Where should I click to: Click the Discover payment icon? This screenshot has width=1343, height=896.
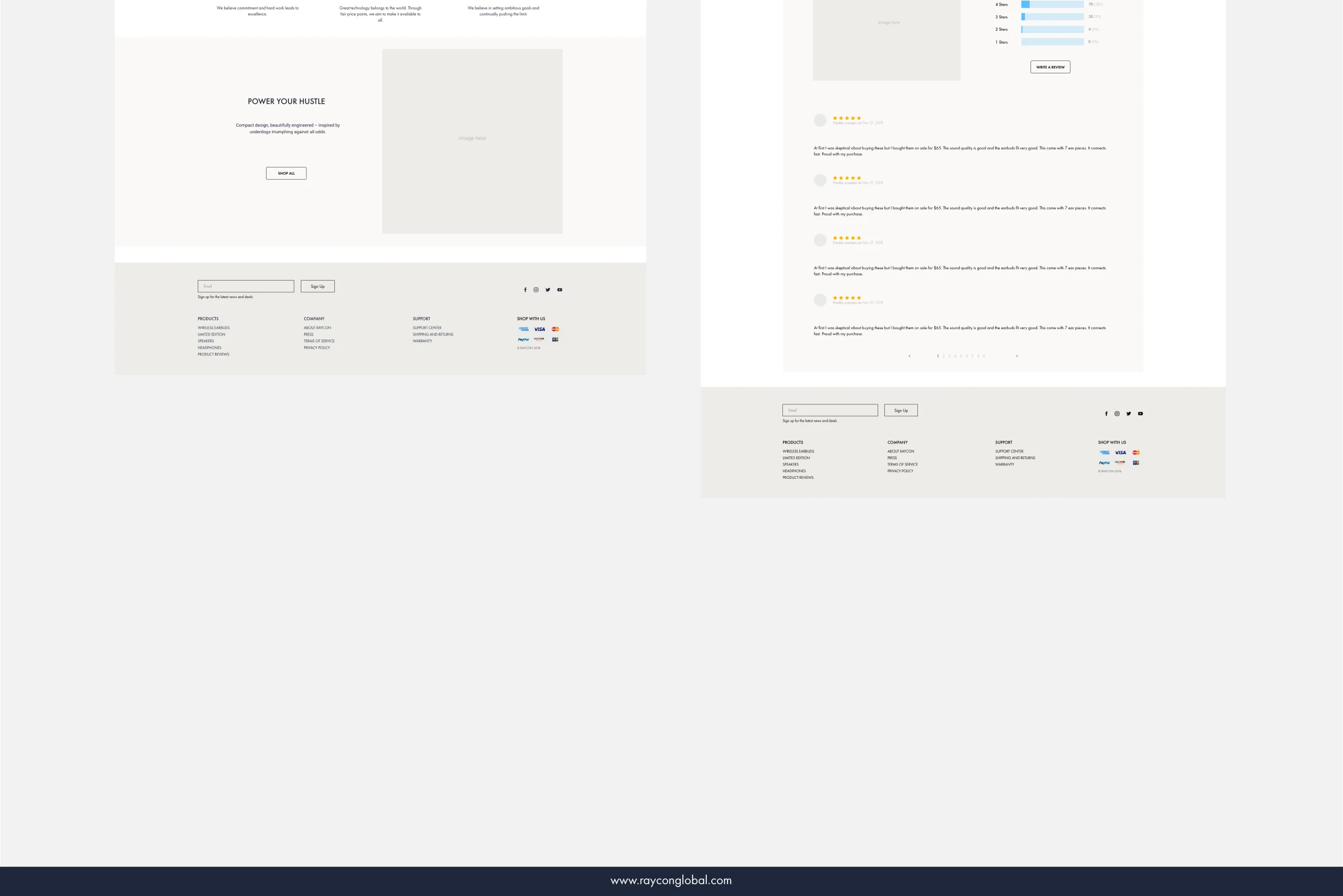tap(538, 339)
